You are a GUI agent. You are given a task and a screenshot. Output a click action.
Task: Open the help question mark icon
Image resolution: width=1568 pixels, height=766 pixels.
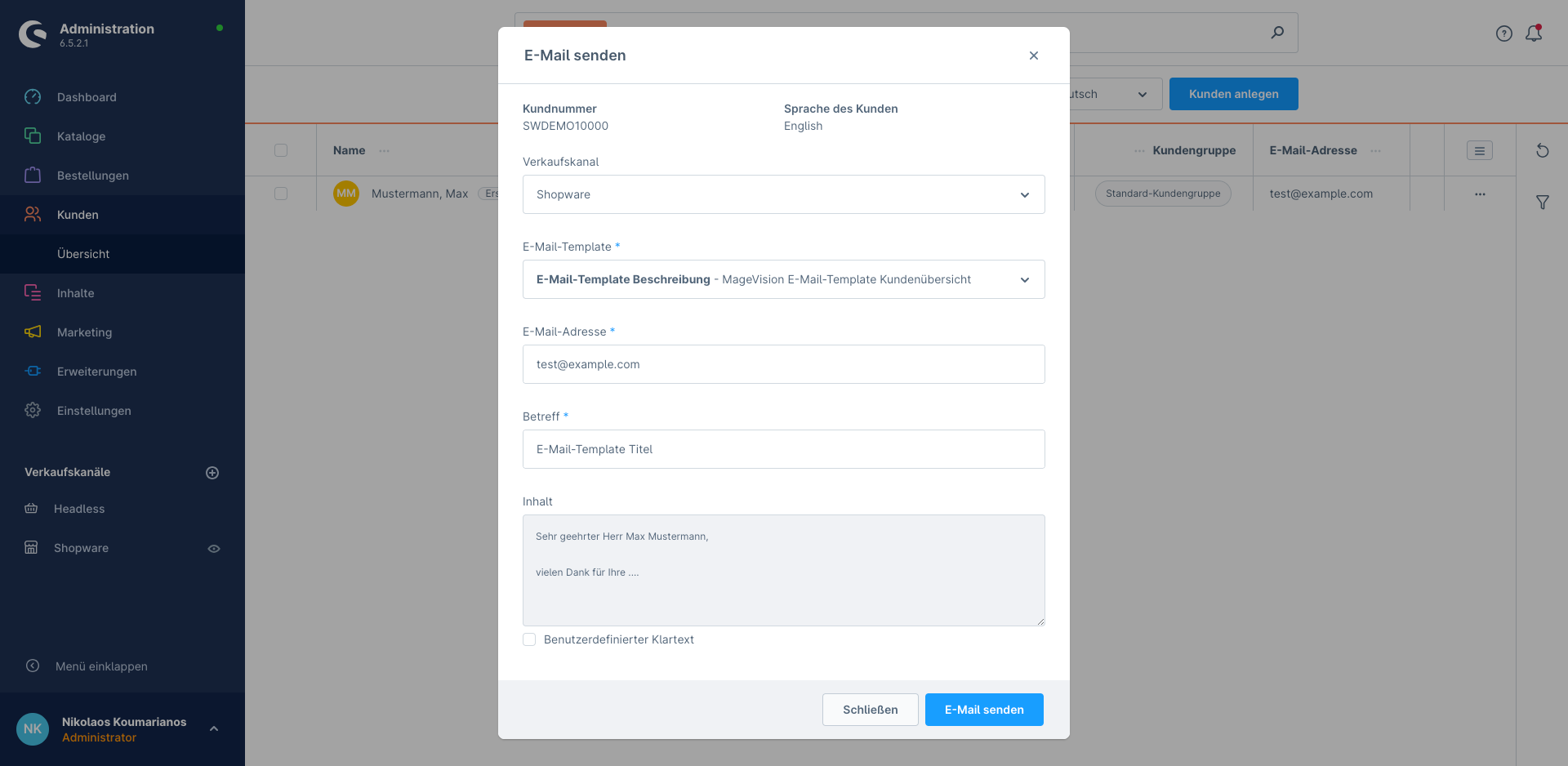tap(1504, 33)
